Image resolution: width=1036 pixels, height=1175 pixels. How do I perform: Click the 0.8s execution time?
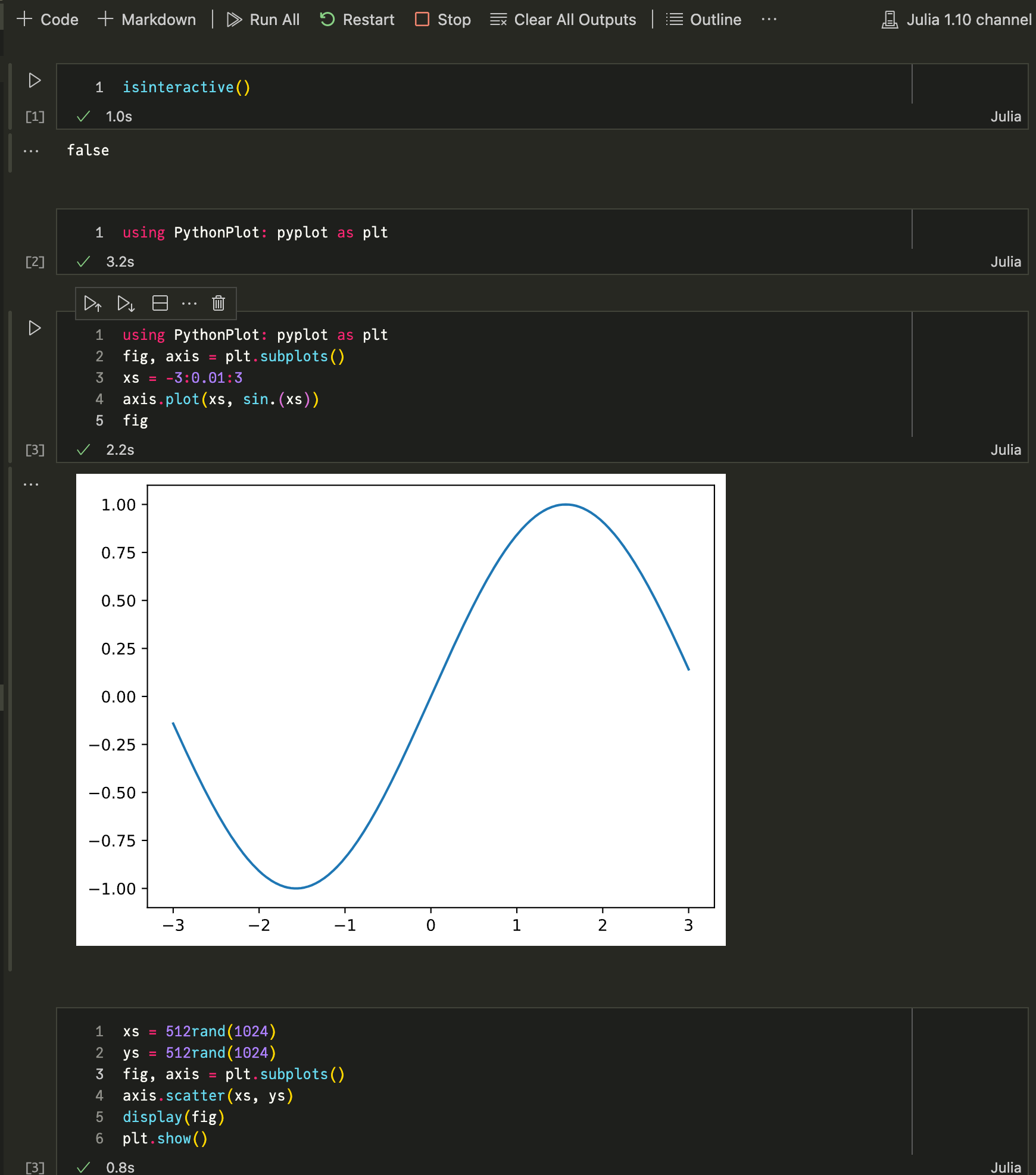[120, 1168]
